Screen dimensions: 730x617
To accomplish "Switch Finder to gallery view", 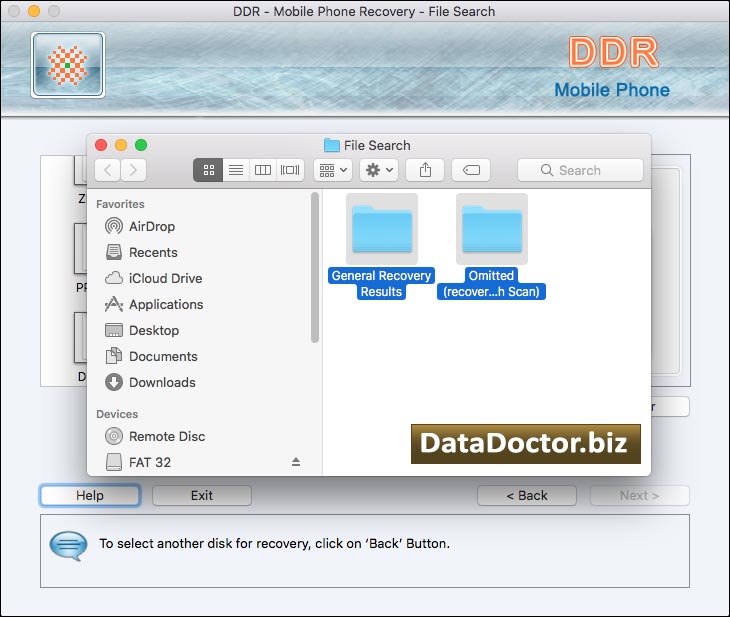I will pos(291,170).
